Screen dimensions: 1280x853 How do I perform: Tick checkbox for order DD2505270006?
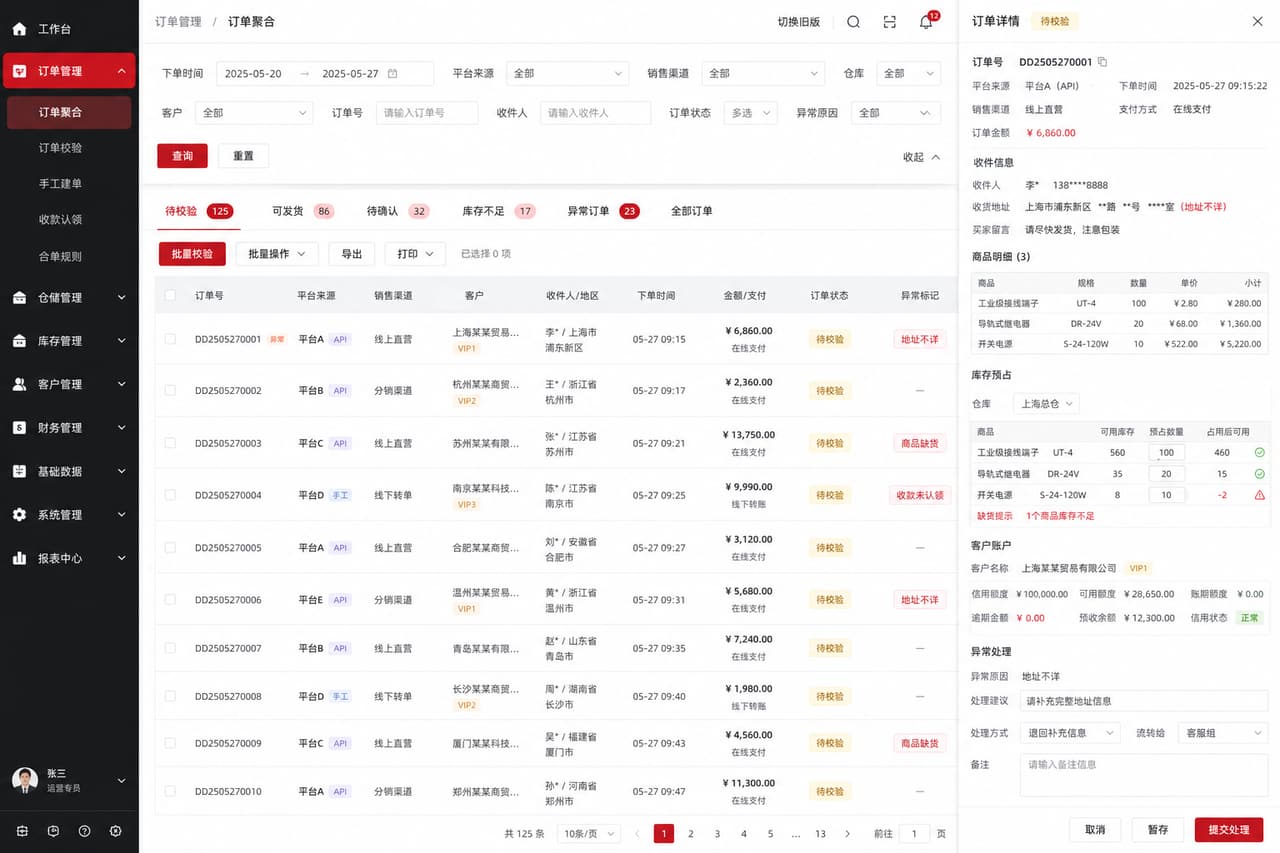pos(170,600)
